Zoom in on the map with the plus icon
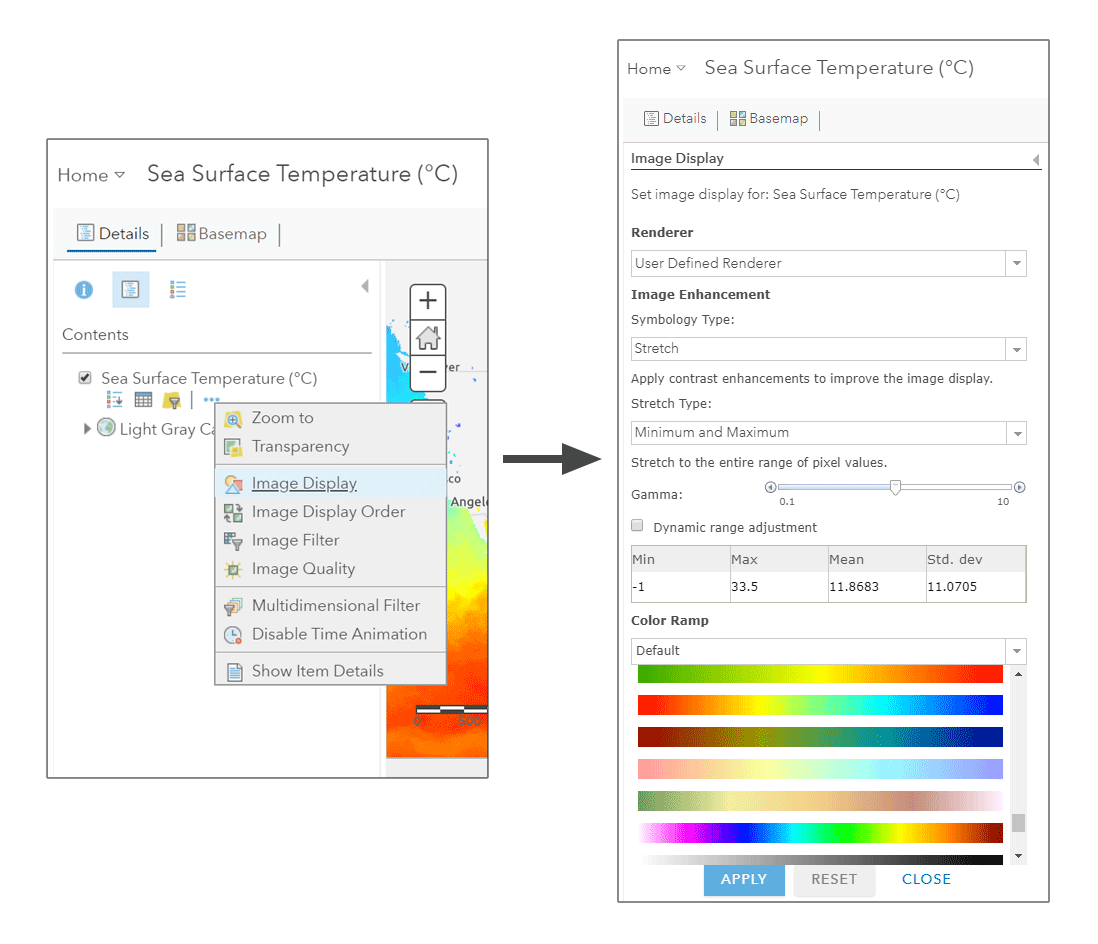Screen dimensions: 1098x944 [427, 301]
